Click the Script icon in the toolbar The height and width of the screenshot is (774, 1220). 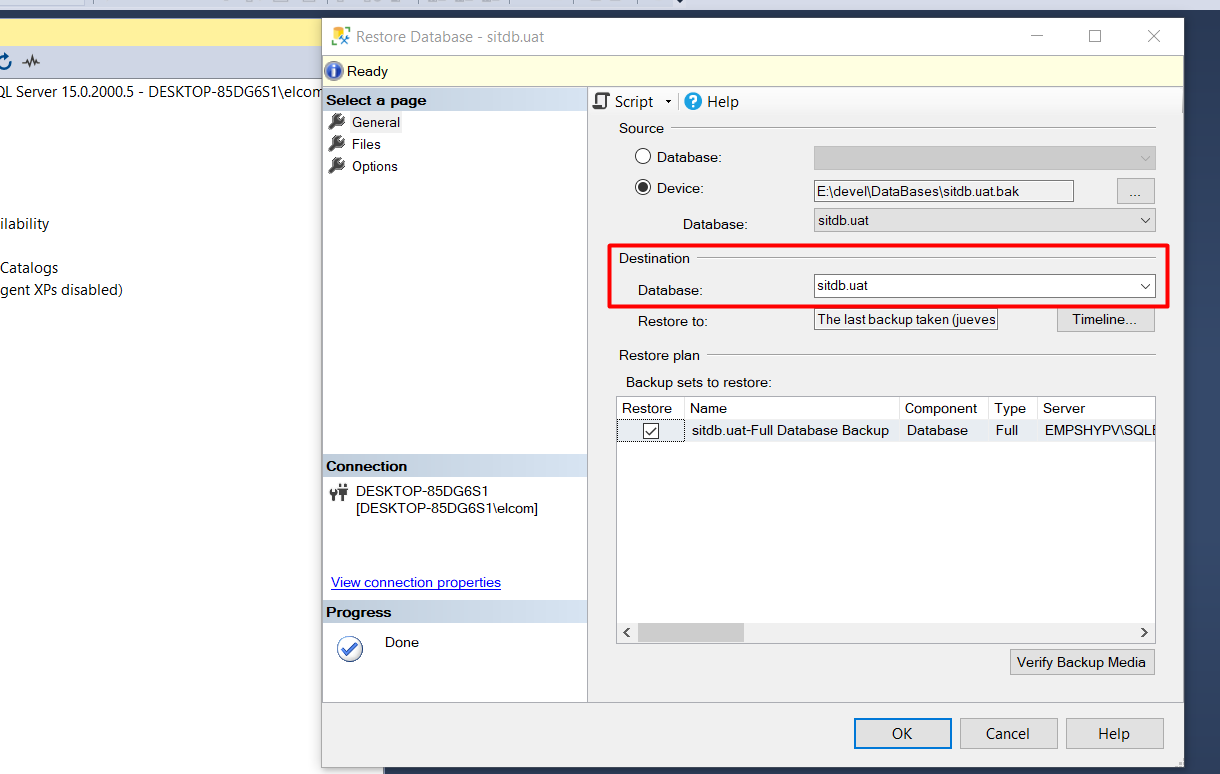click(x=601, y=101)
